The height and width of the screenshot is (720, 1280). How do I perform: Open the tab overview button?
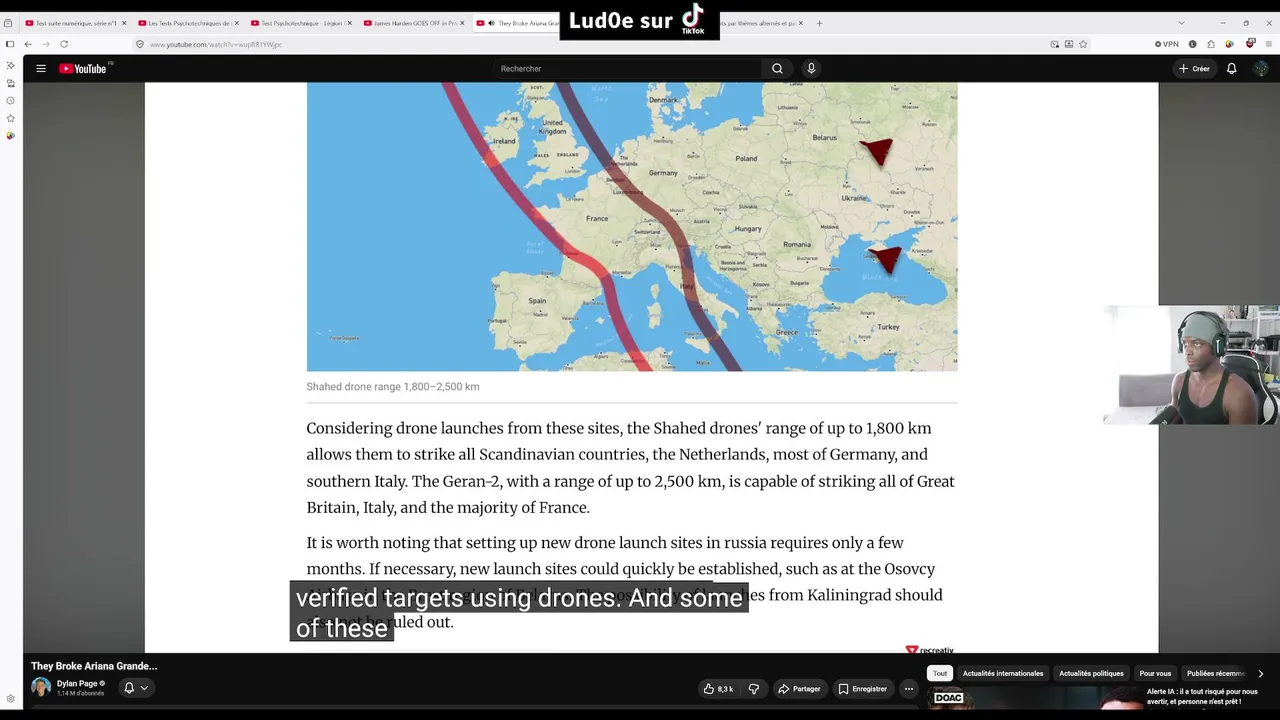pyautogui.click(x=8, y=23)
